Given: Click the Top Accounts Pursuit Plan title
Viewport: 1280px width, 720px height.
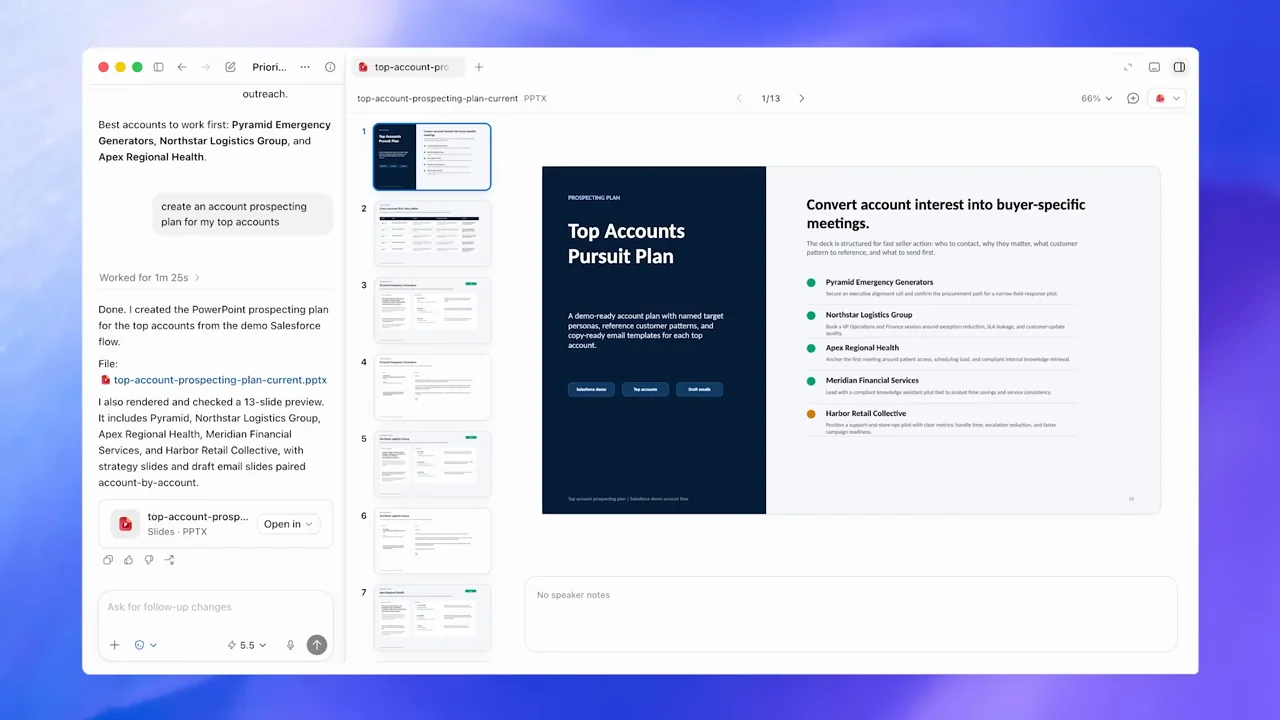Looking at the screenshot, I should (x=626, y=243).
